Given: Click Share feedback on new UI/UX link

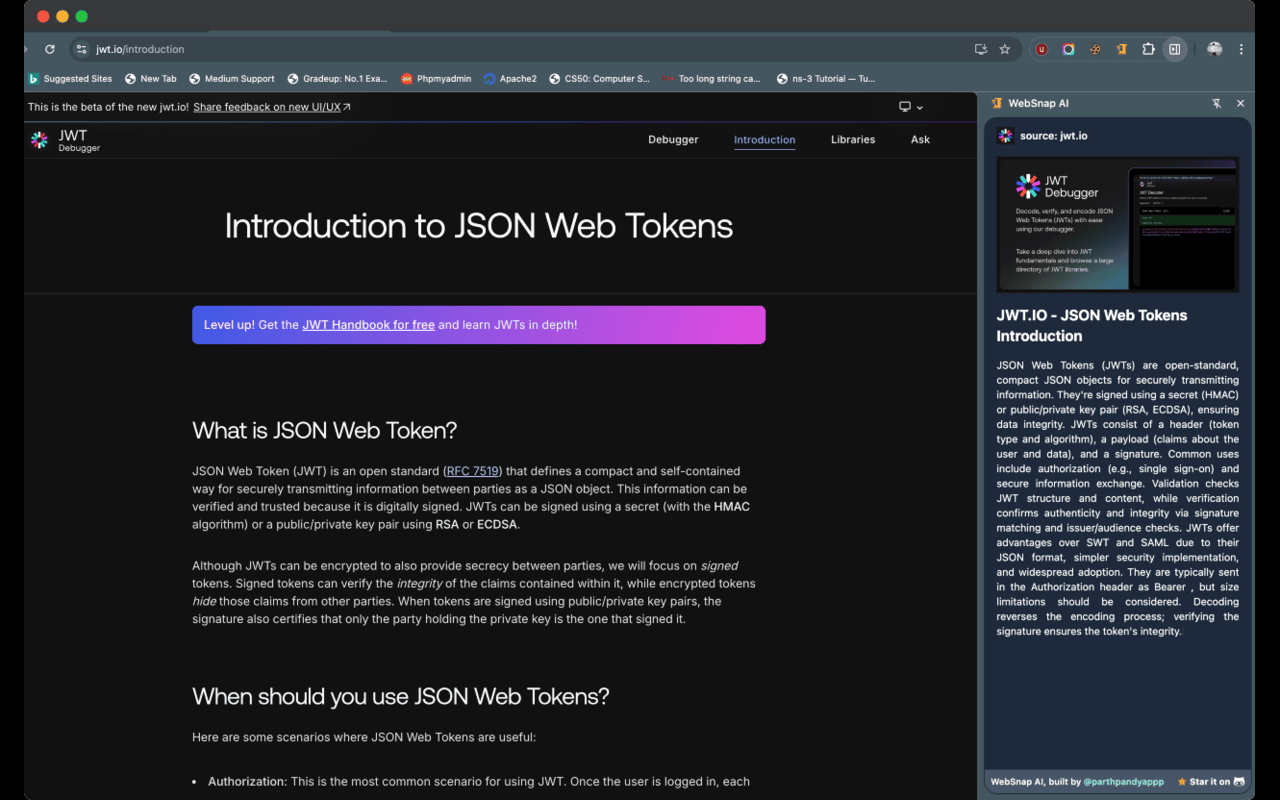Looking at the screenshot, I should coord(272,107).
